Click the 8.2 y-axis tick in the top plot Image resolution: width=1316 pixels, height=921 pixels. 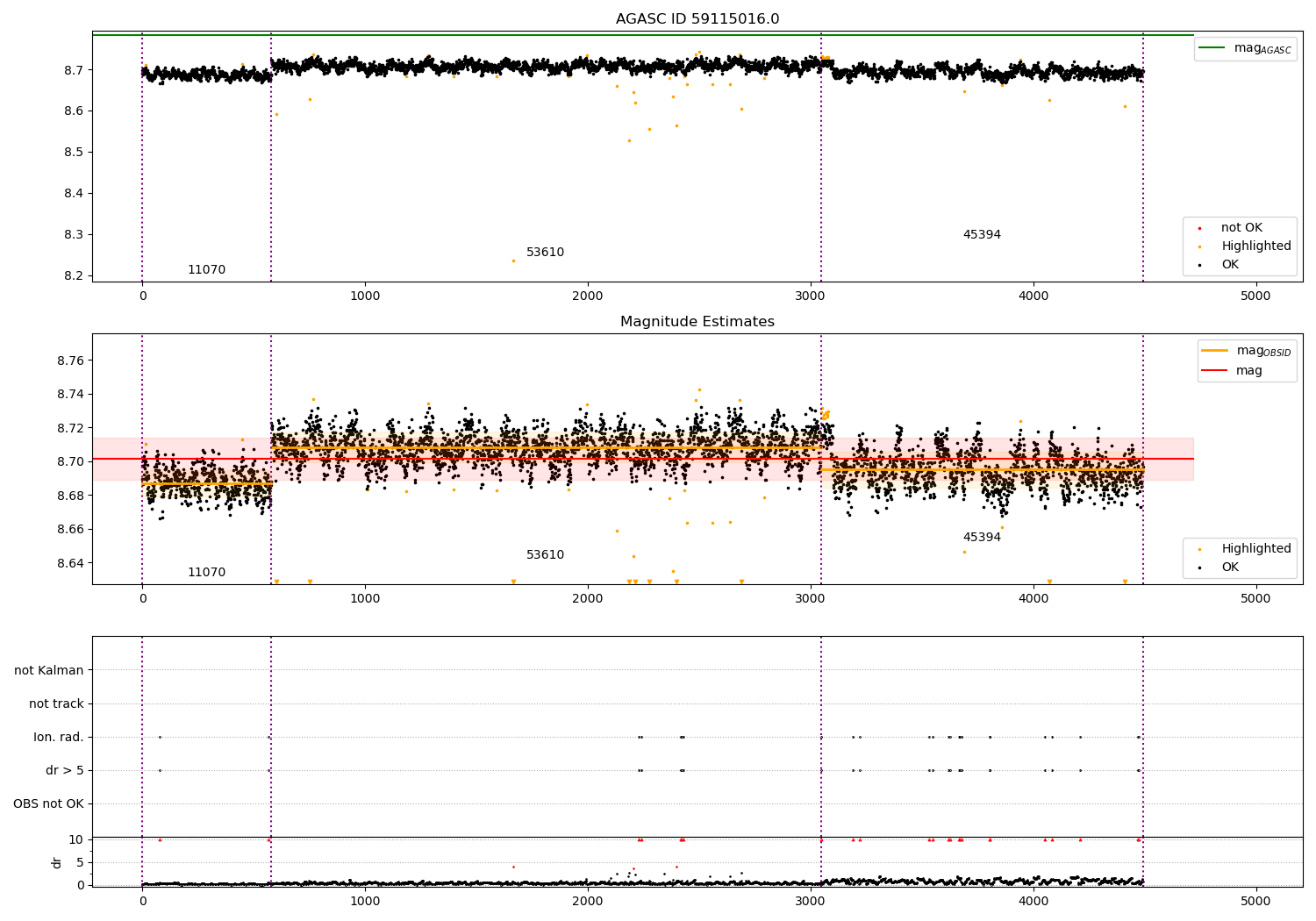(x=74, y=275)
